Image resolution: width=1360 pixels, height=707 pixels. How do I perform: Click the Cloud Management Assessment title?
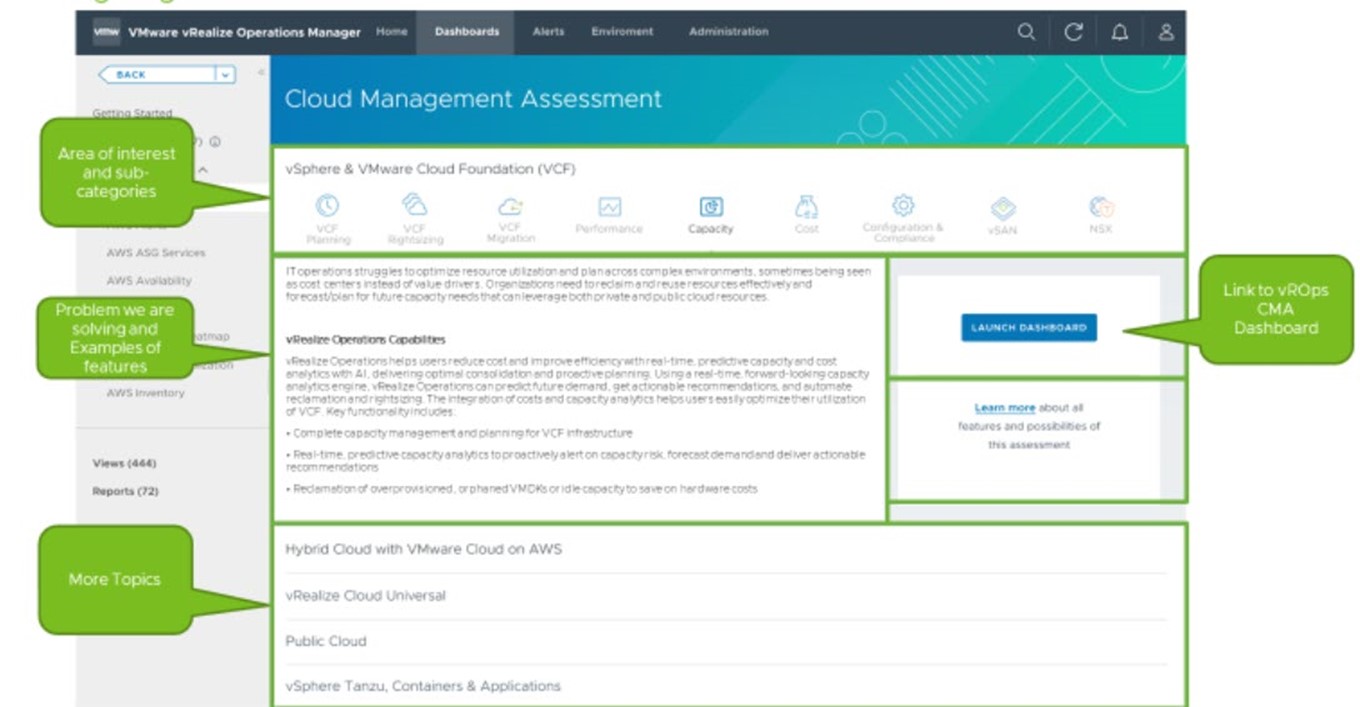pyautogui.click(x=473, y=99)
